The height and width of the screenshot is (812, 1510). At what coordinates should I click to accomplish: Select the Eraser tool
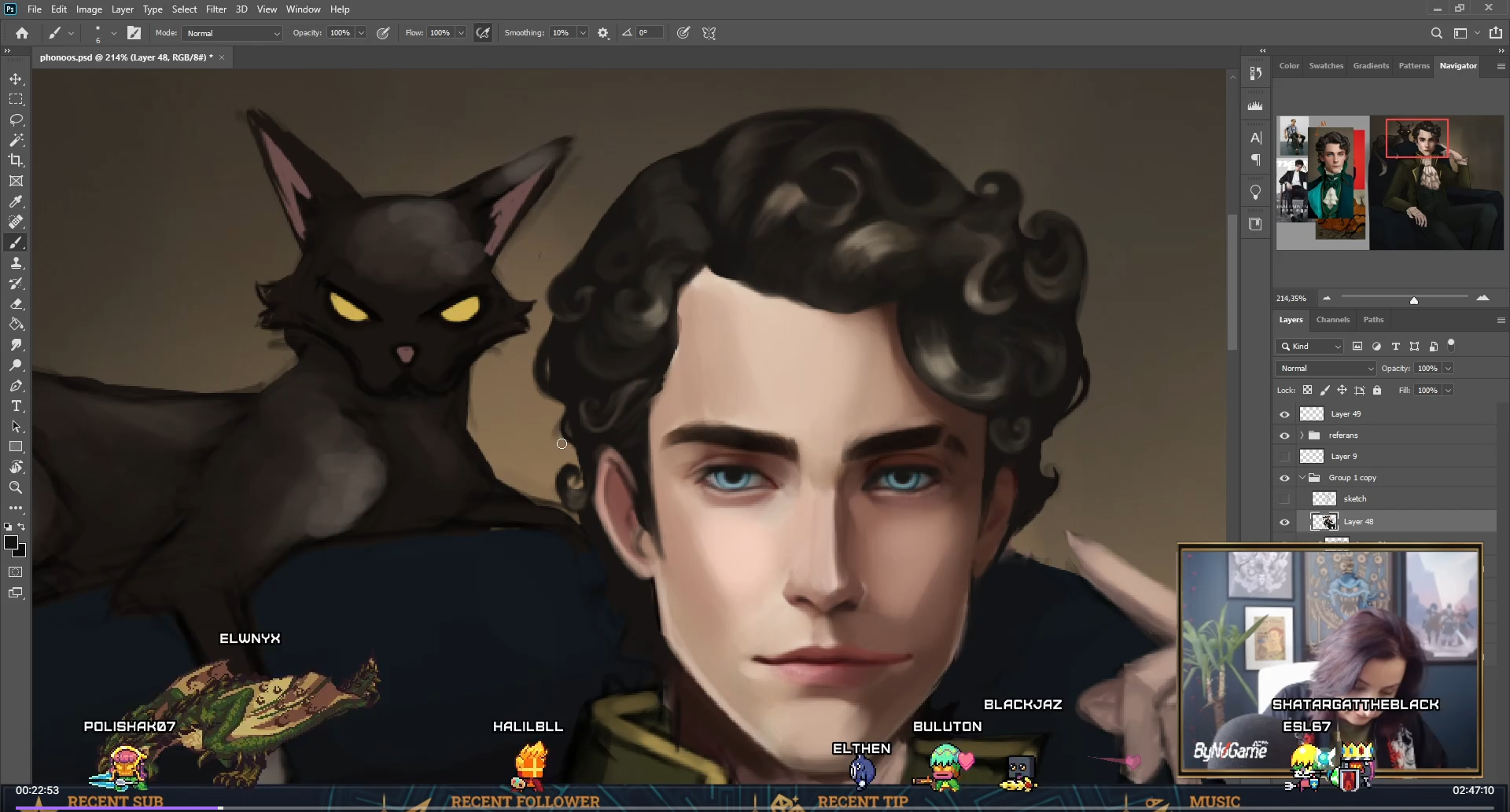16,304
